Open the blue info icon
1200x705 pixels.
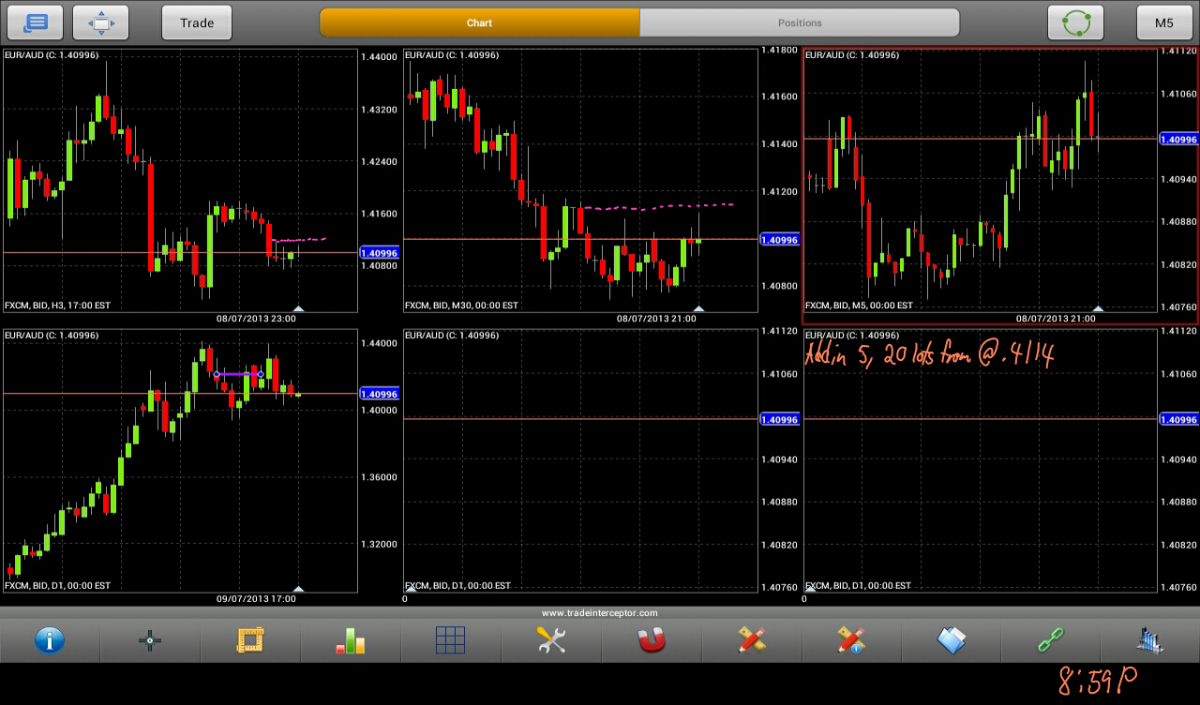click(50, 640)
